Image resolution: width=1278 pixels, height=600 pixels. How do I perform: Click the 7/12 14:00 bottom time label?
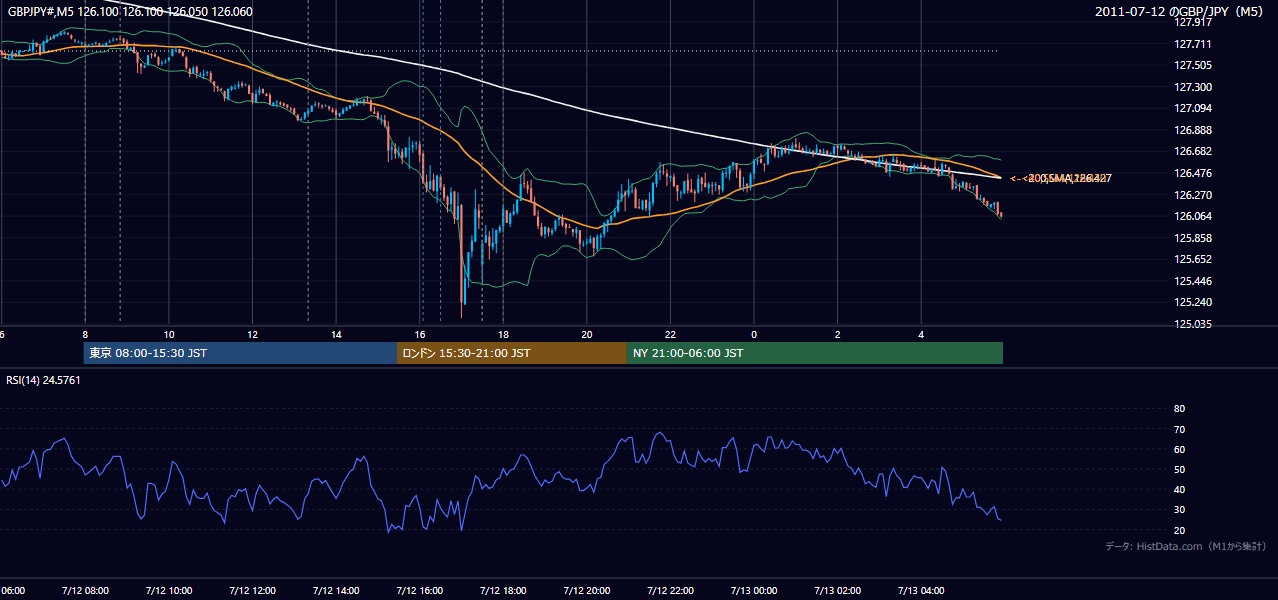click(336, 590)
